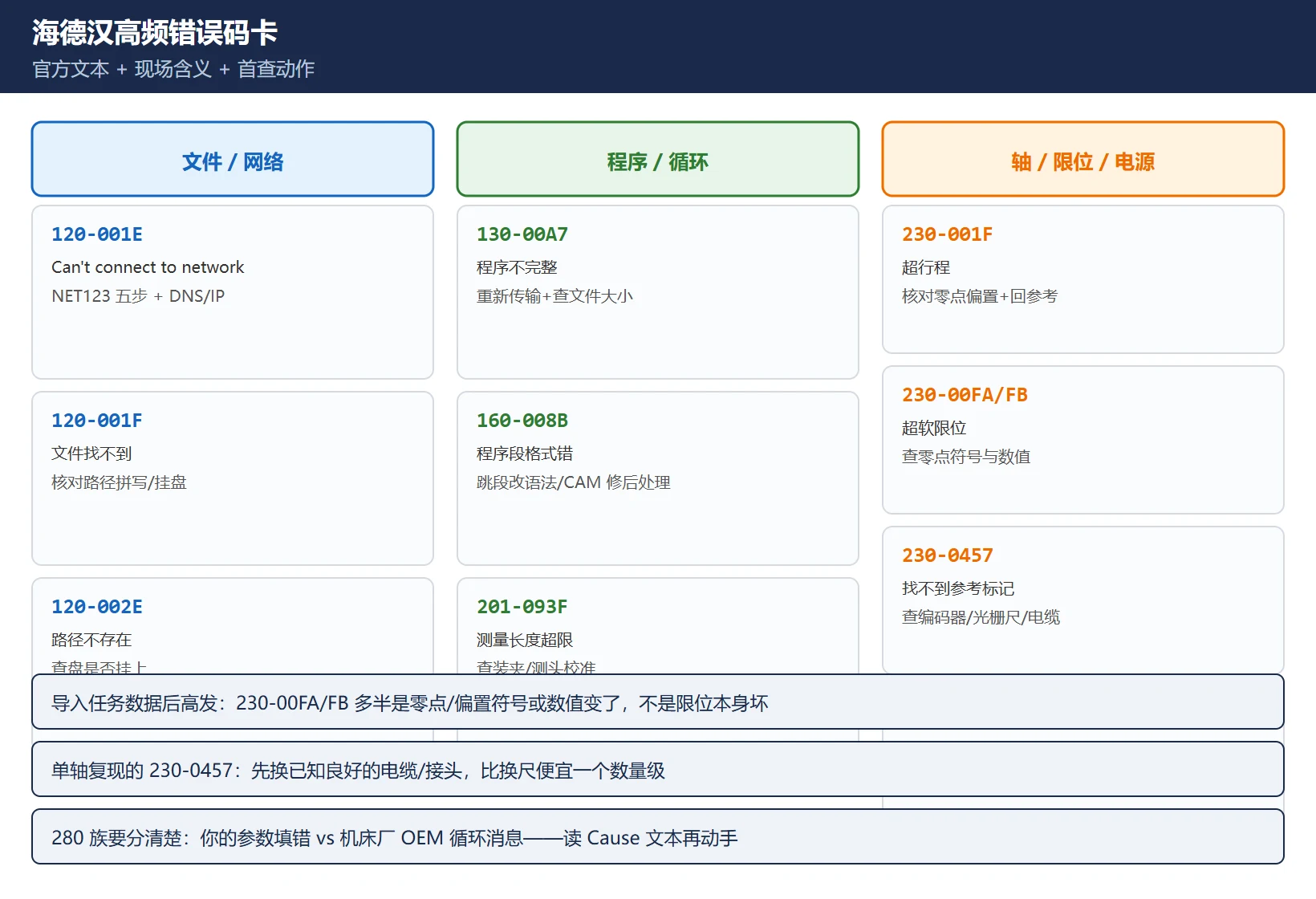Click the text 程序段格式错
The height and width of the screenshot is (899, 1316).
point(525,454)
